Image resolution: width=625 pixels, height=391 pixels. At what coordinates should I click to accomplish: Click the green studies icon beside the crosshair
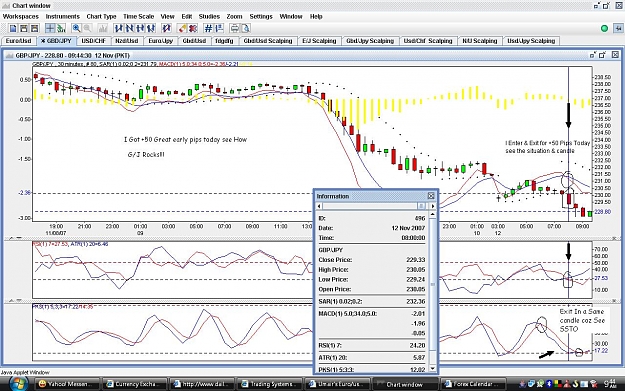pyautogui.click(x=61, y=28)
